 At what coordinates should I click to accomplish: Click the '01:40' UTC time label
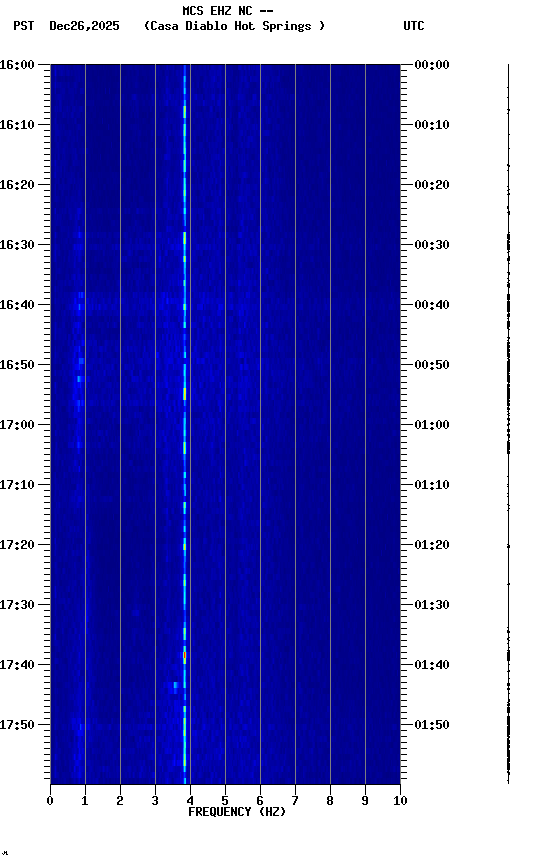(432, 666)
